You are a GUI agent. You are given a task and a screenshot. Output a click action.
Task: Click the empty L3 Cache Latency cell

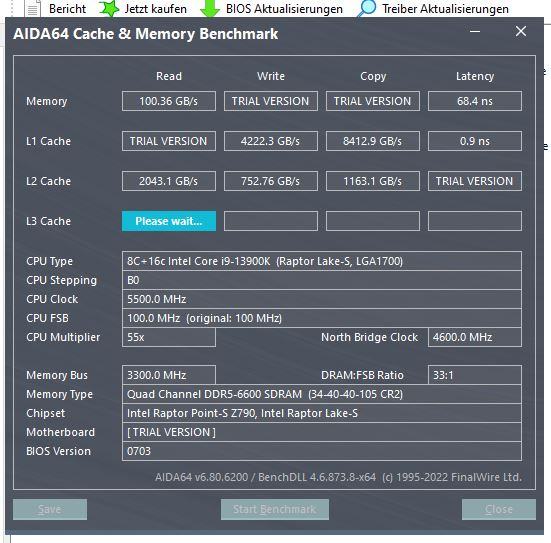(475, 221)
